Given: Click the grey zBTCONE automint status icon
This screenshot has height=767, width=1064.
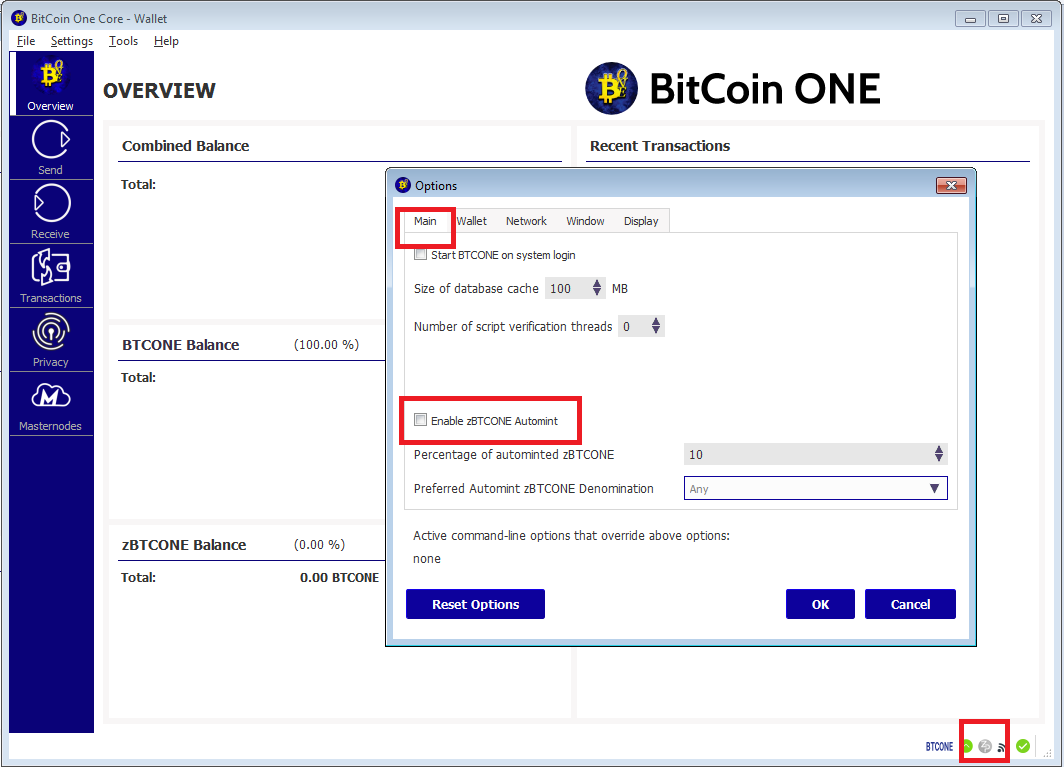Looking at the screenshot, I should click(x=985, y=746).
